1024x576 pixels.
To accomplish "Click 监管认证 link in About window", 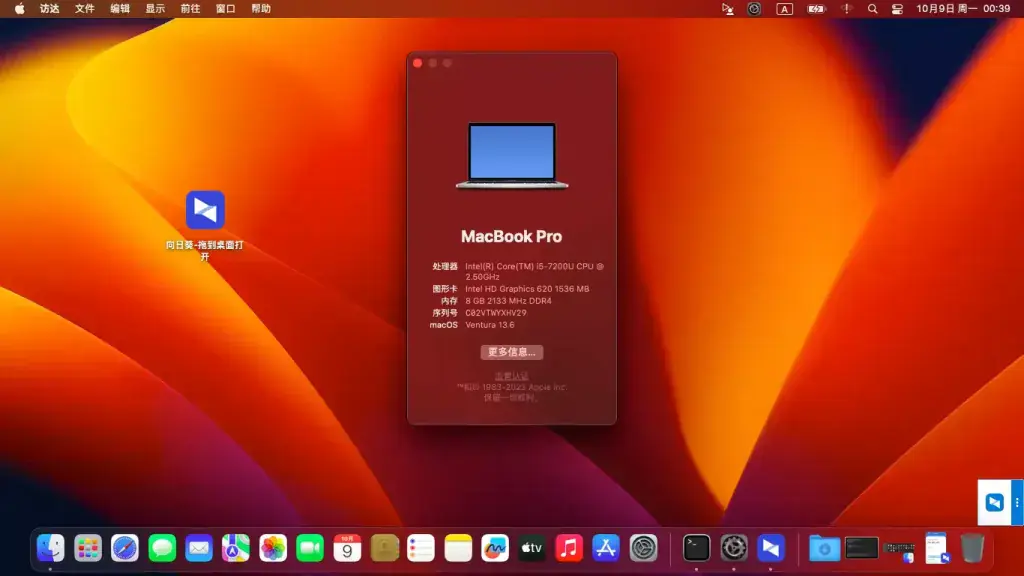I will tap(511, 376).
